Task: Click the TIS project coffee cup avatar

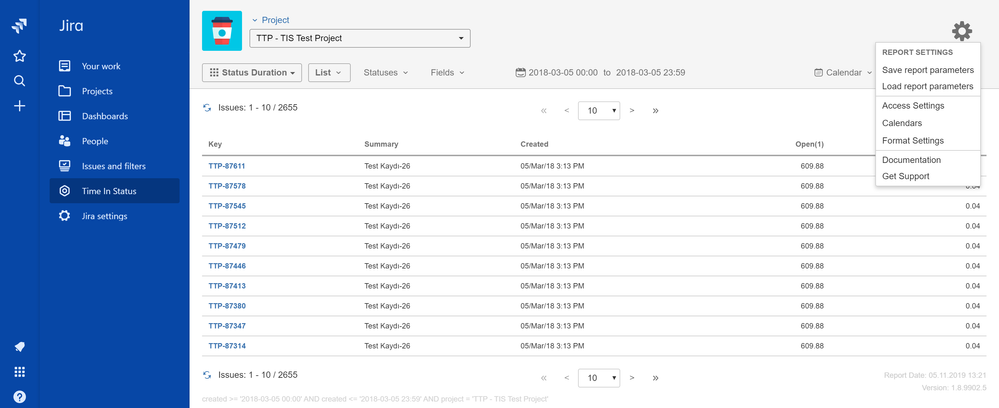Action: pyautogui.click(x=222, y=31)
